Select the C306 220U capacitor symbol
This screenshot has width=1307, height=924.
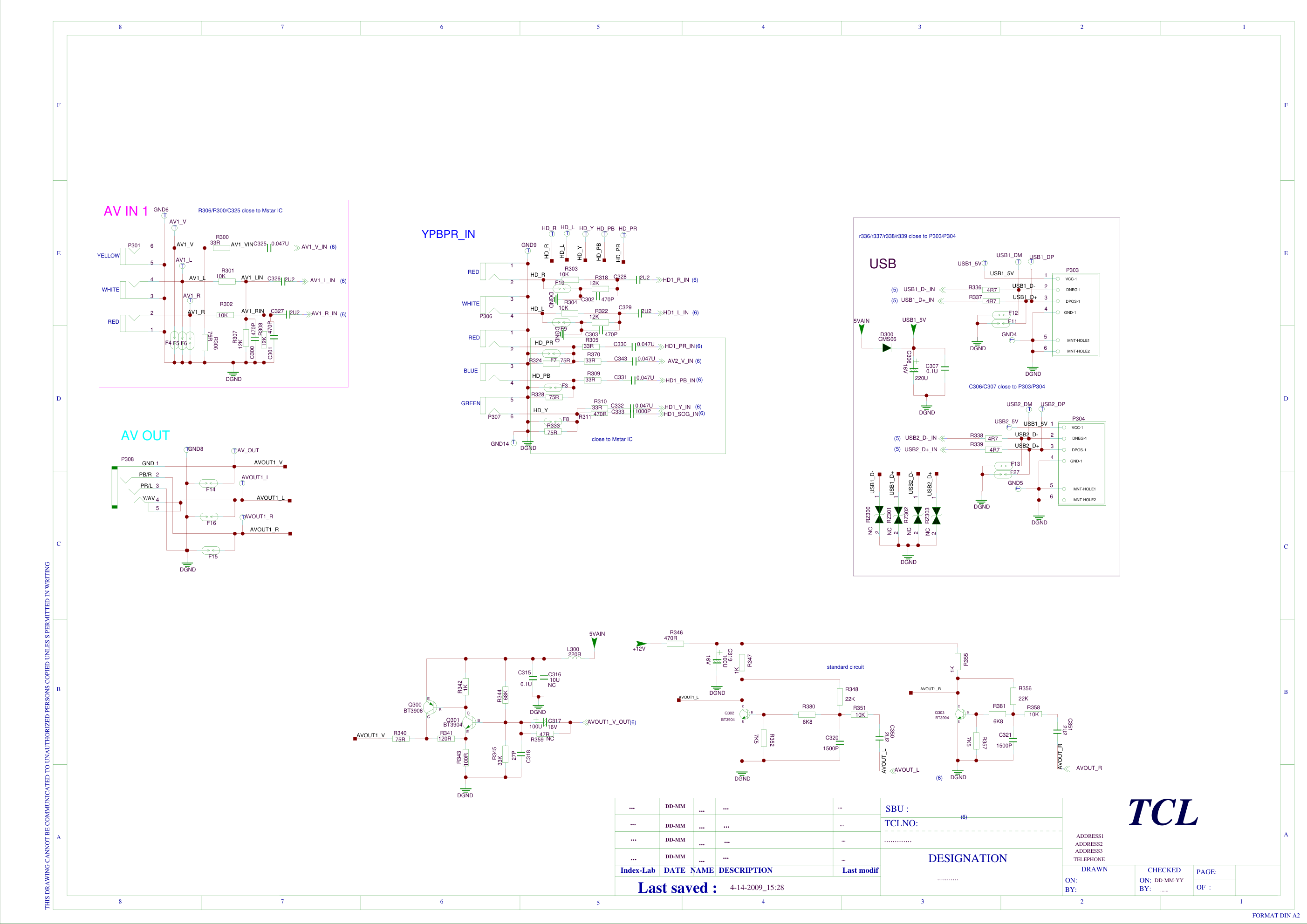click(x=914, y=369)
